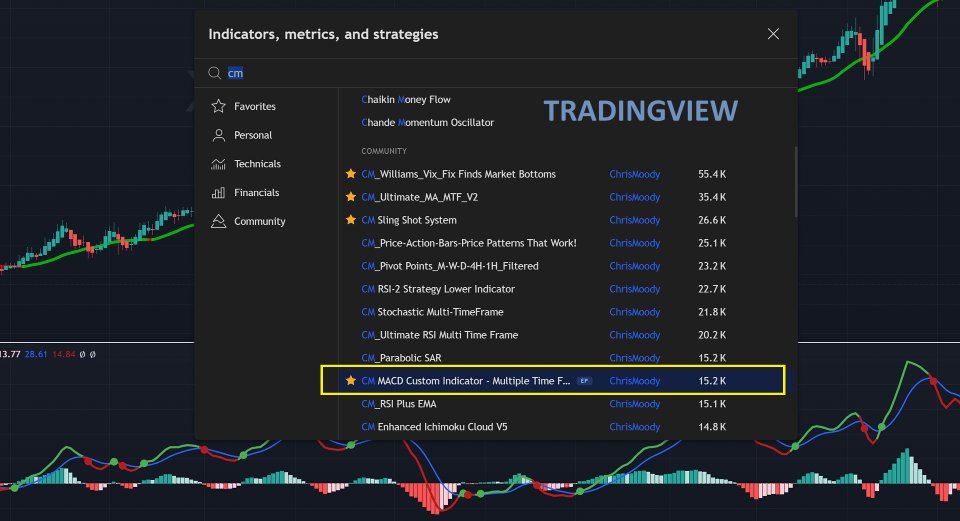Viewport: 960px width, 521px height.
Task: Unfavorite CM_Williams_Vix_Fix star
Action: click(x=351, y=174)
